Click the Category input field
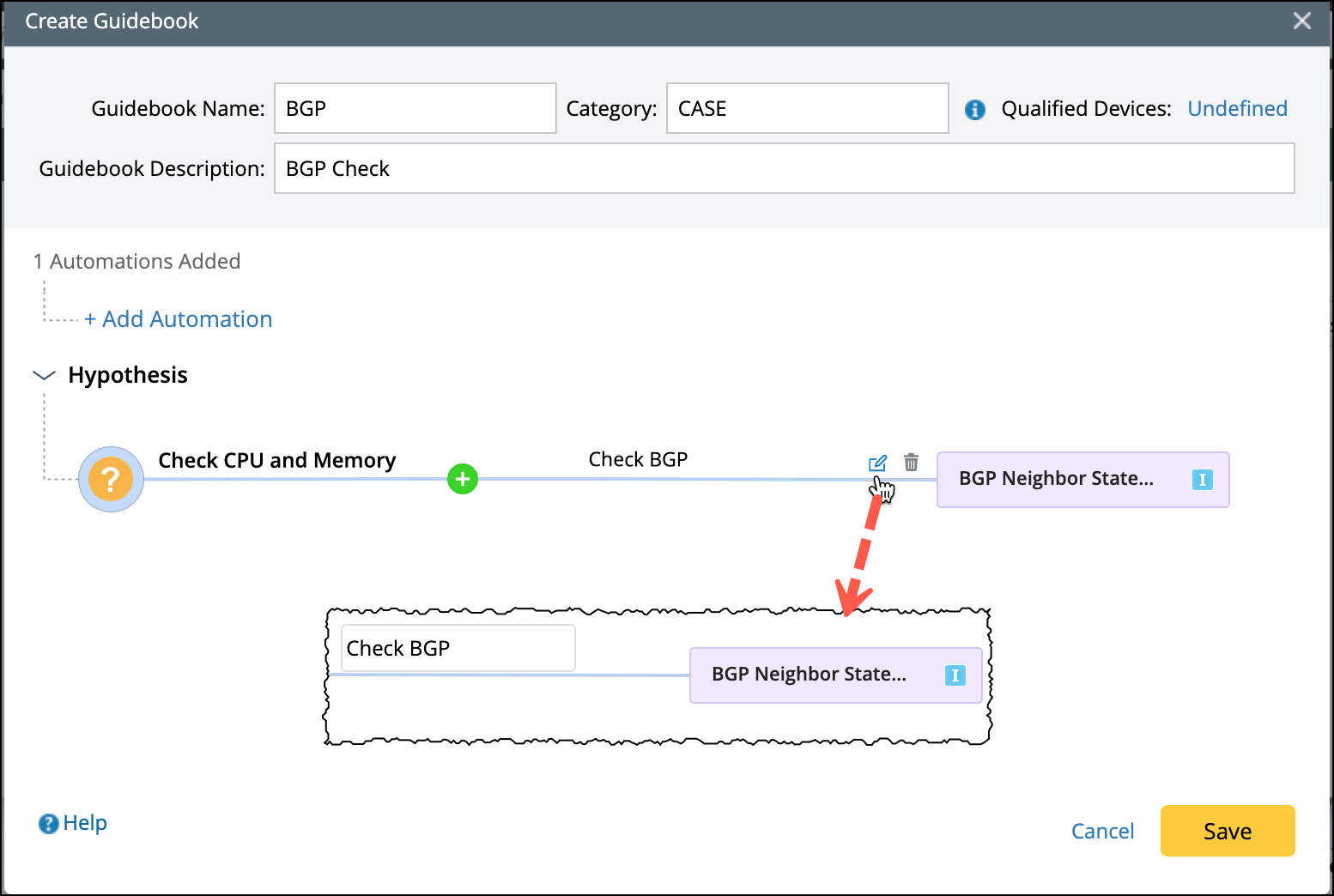 (x=807, y=108)
